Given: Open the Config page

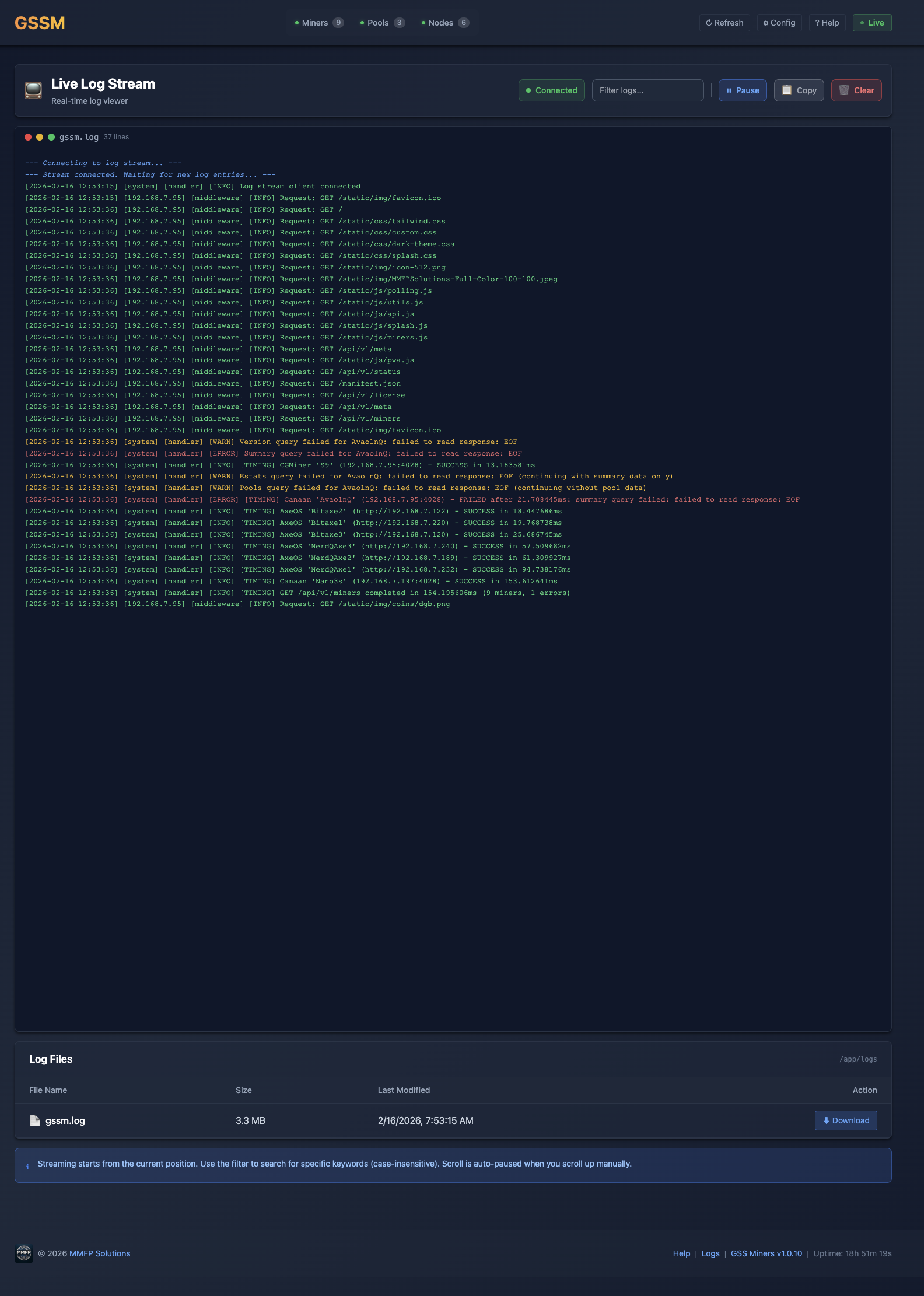Looking at the screenshot, I should (779, 23).
